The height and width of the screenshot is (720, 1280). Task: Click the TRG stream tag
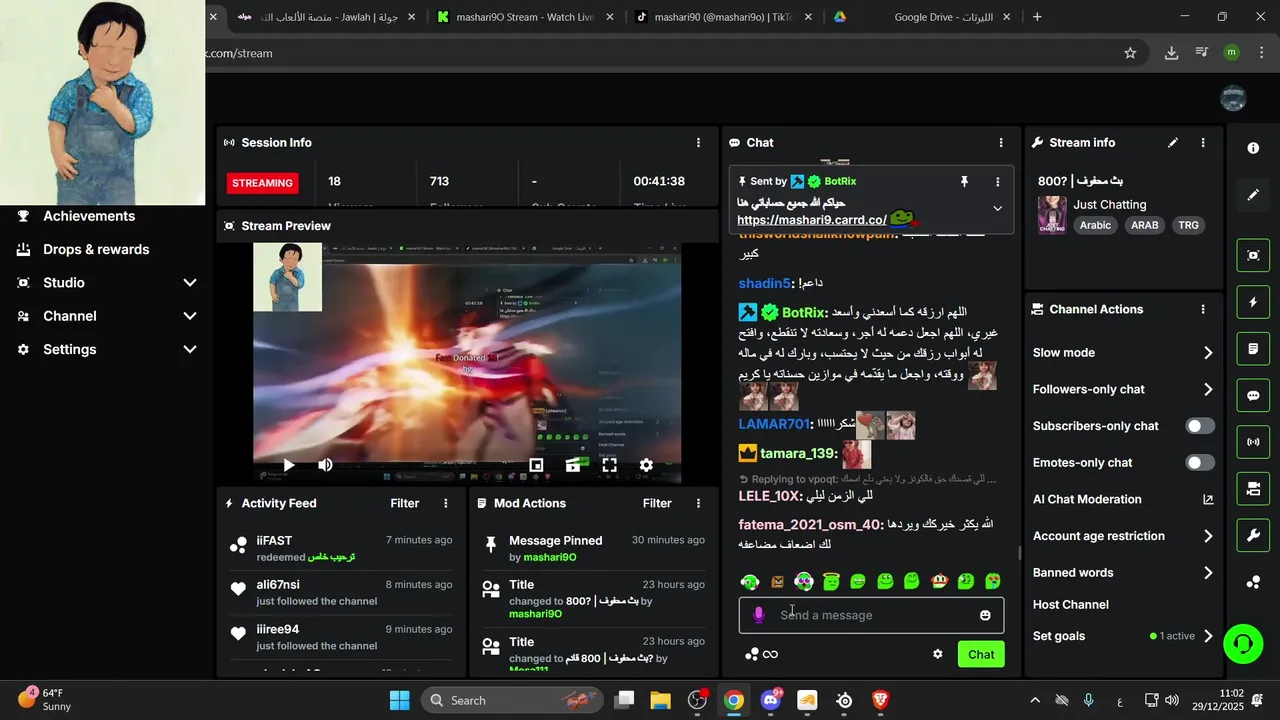[x=1188, y=225]
